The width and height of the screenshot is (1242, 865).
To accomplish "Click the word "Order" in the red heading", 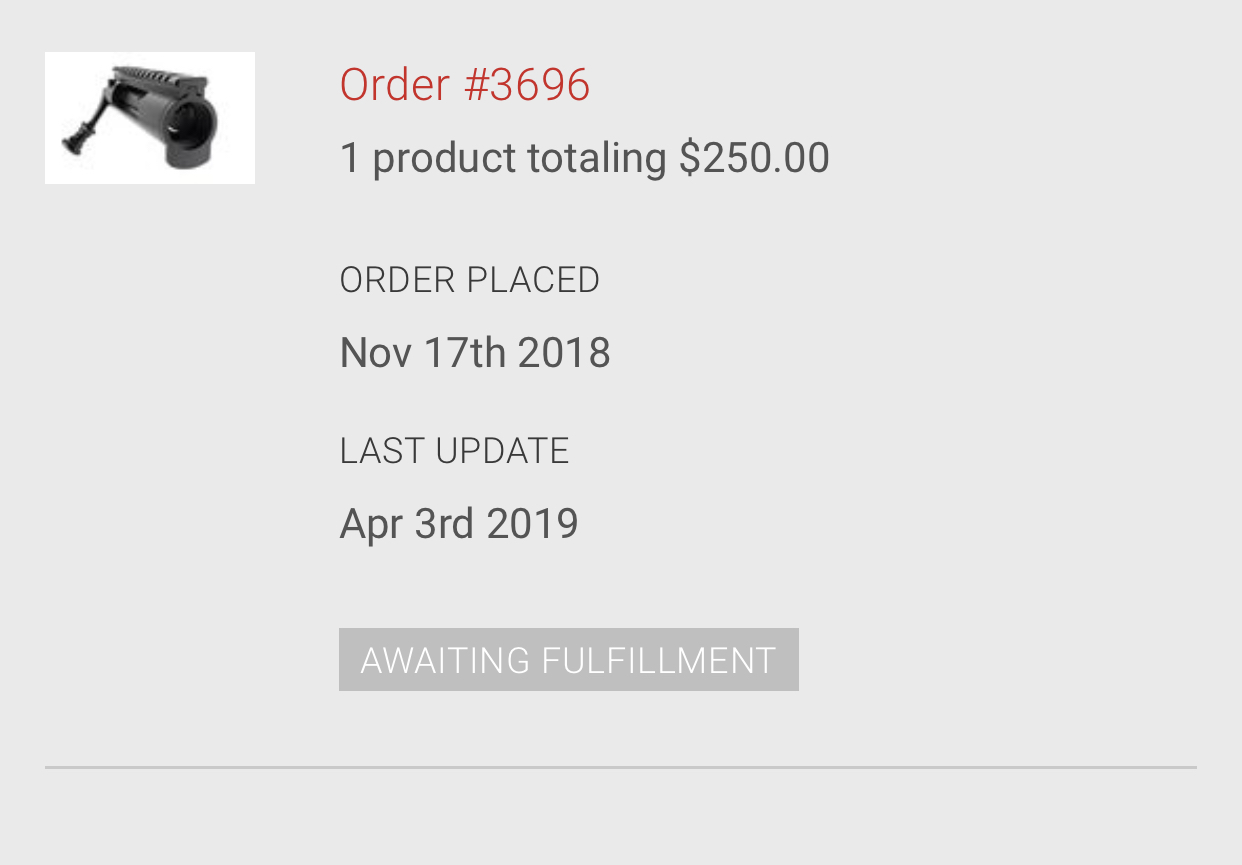I will (394, 85).
